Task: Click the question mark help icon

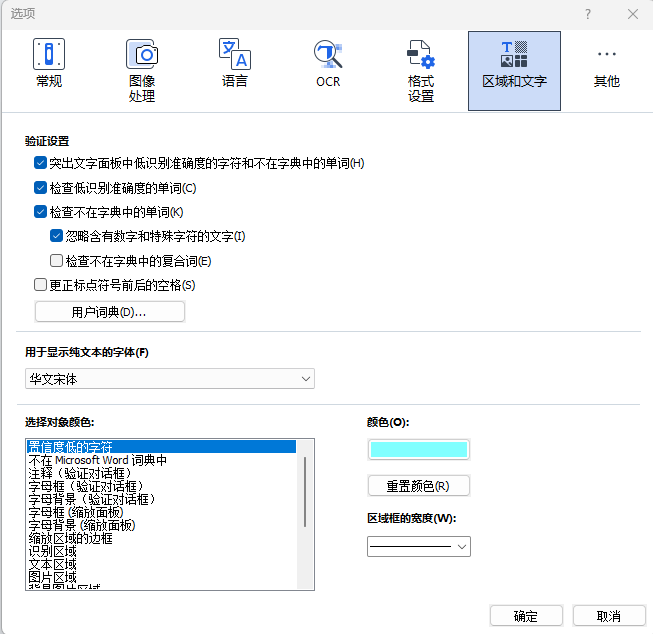Action: coord(588,14)
